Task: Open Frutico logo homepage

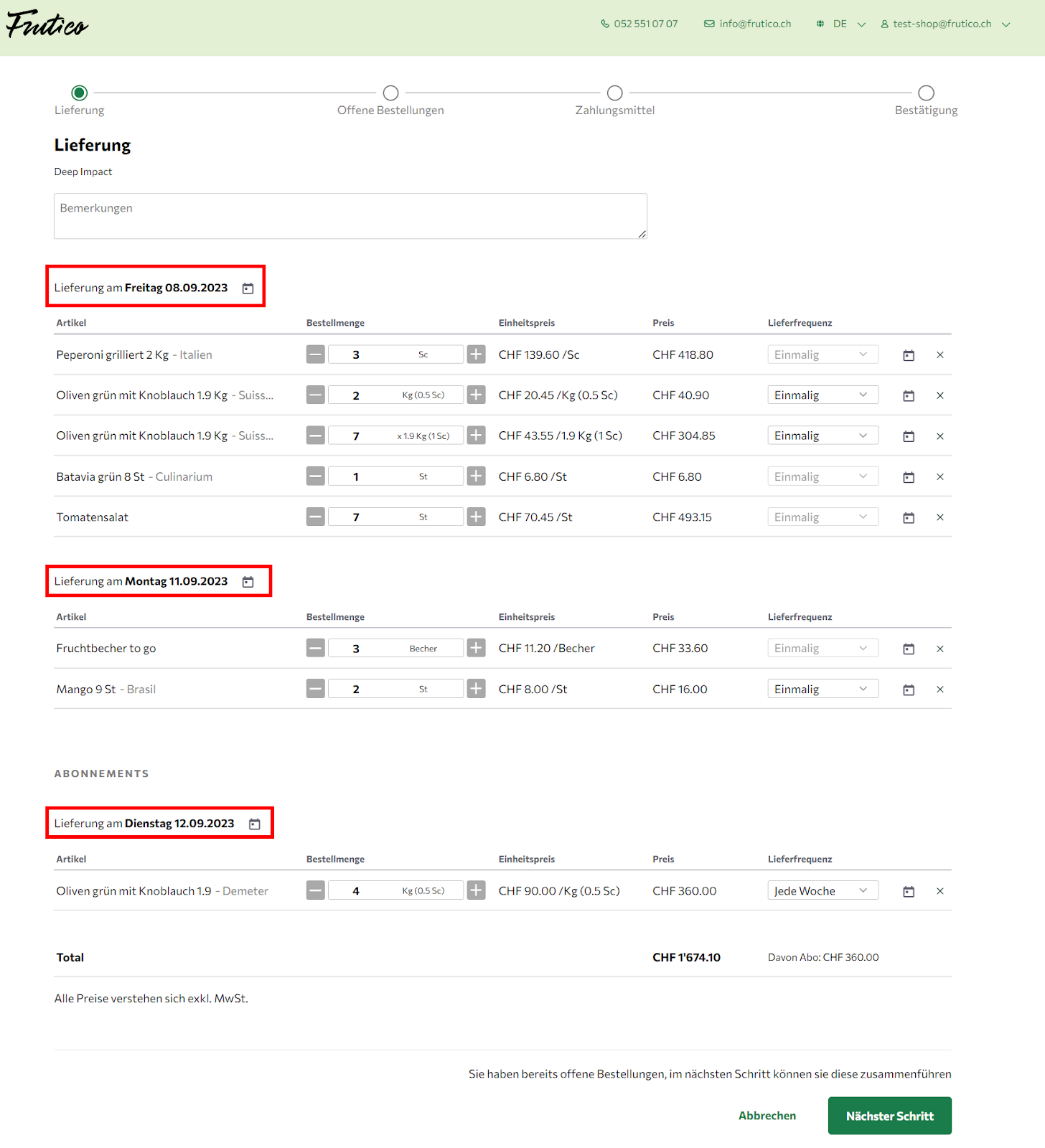Action: 47,24
